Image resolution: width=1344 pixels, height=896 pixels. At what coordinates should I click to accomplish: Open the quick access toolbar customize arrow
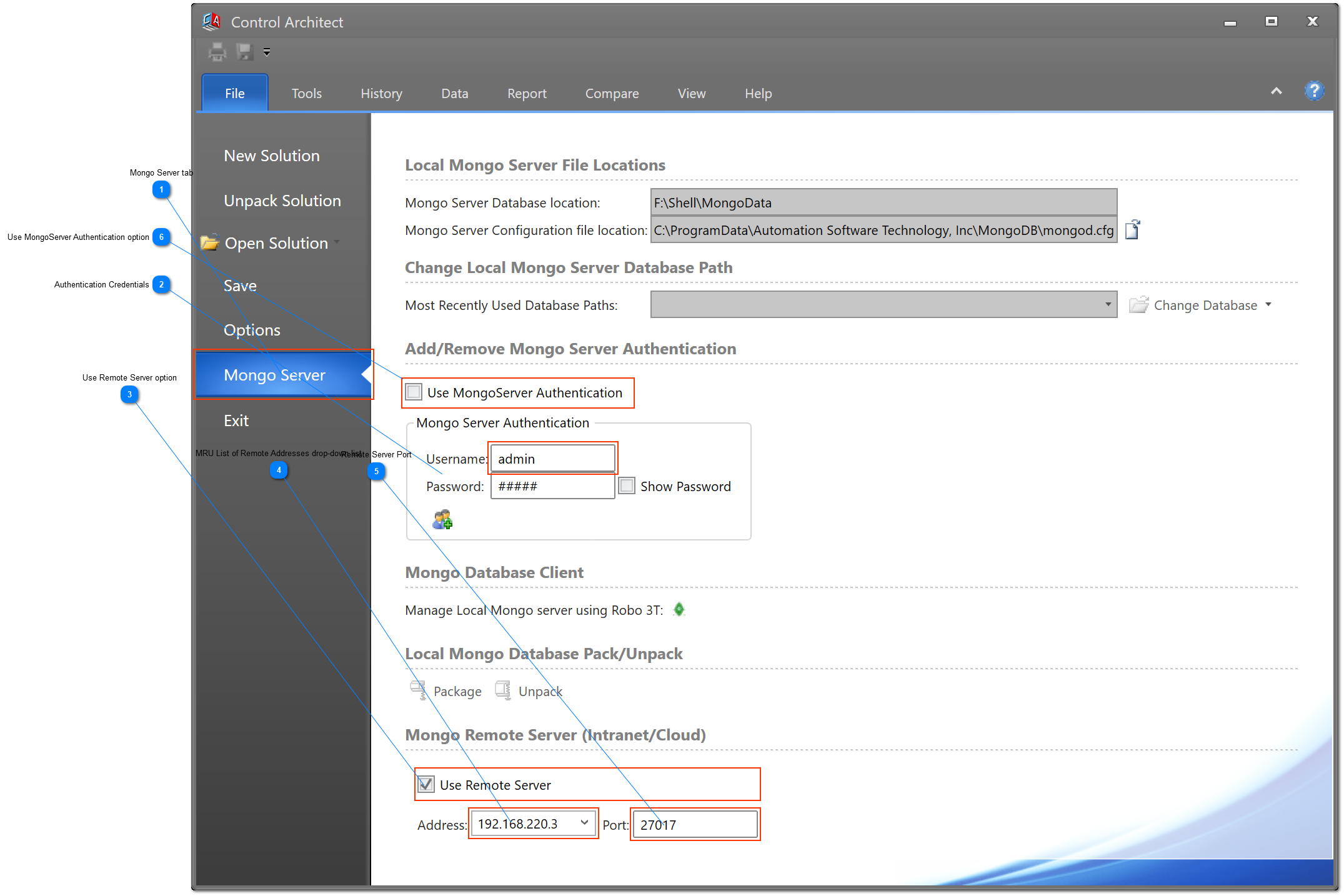click(x=267, y=52)
